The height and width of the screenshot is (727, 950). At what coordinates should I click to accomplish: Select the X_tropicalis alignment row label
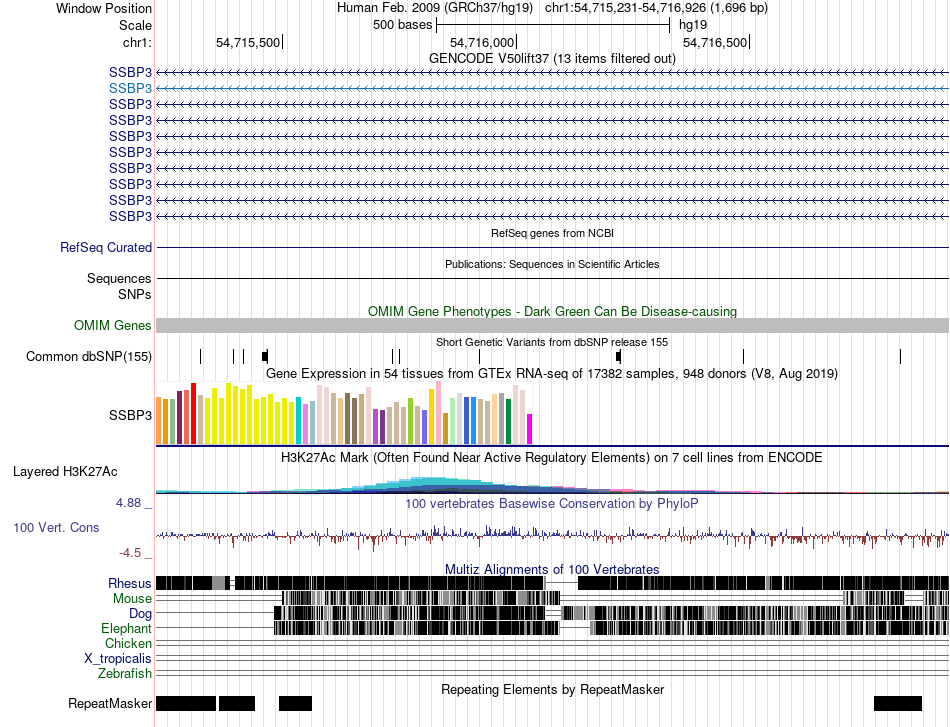(118, 659)
